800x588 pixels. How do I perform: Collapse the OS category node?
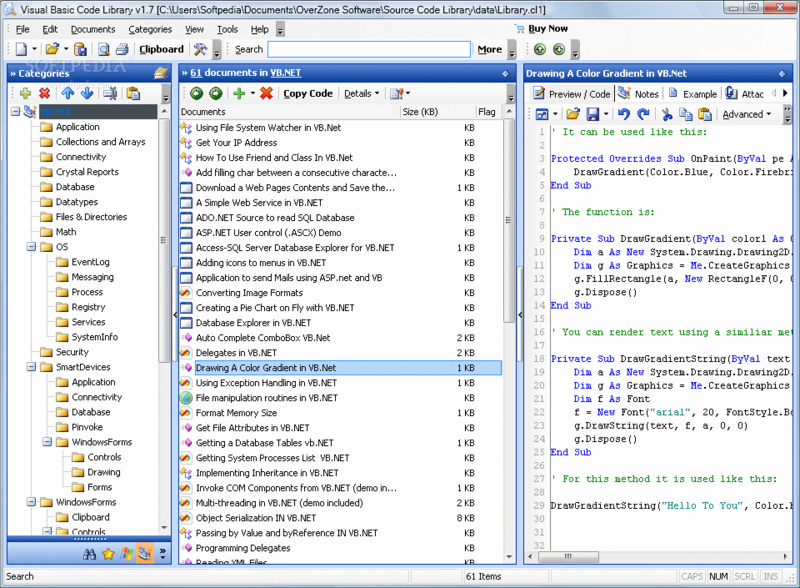click(x=32, y=247)
